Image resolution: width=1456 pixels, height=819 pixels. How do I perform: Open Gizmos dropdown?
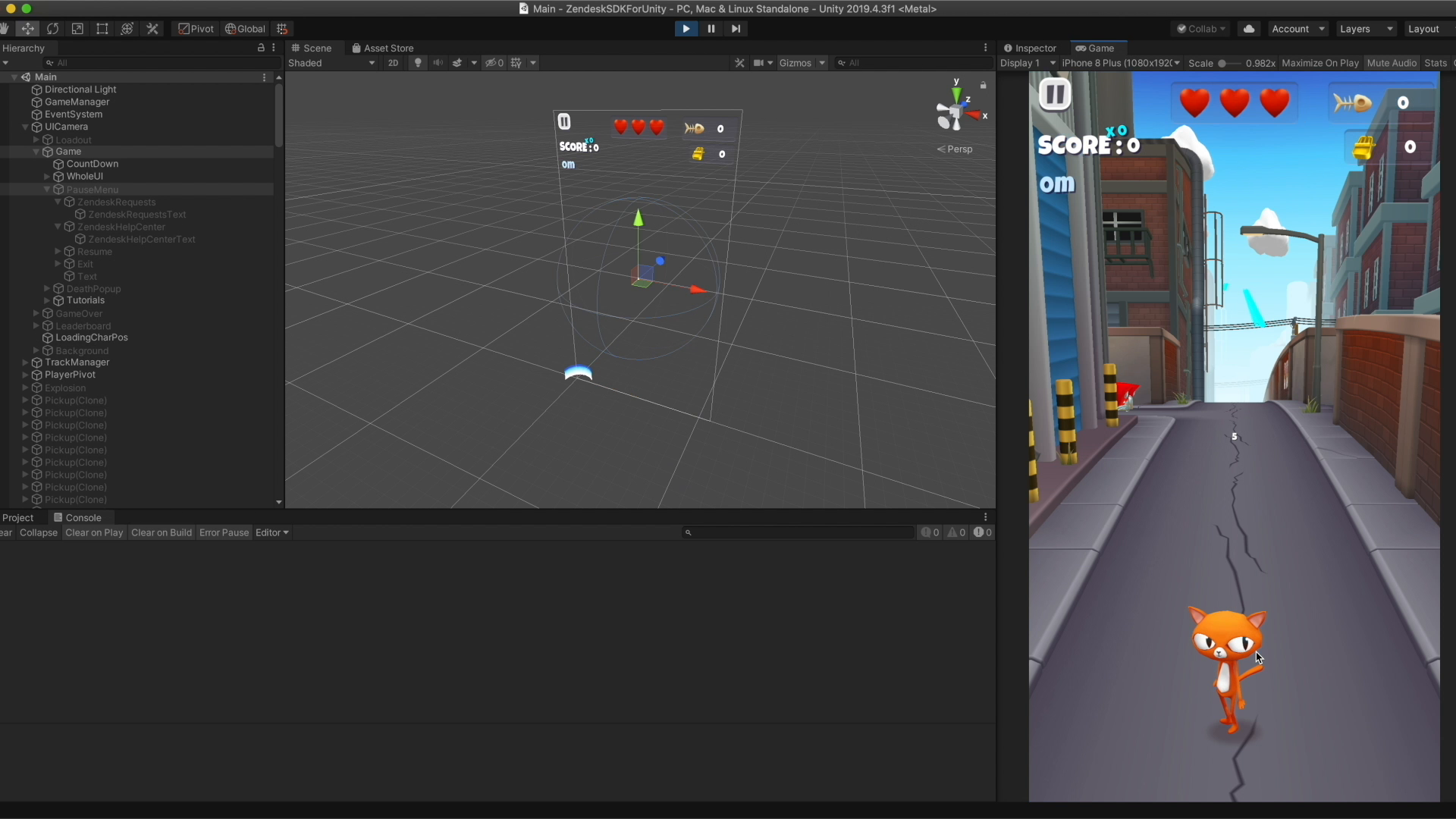[802, 63]
